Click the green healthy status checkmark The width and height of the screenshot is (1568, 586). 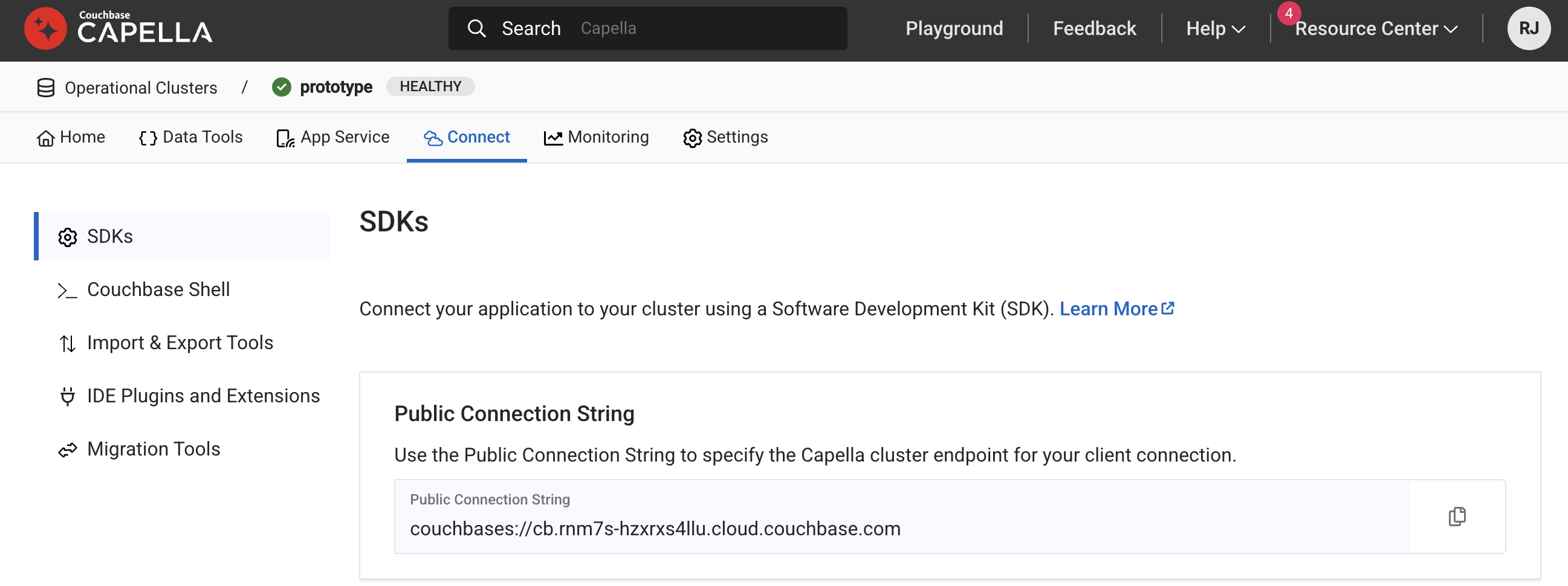[281, 87]
